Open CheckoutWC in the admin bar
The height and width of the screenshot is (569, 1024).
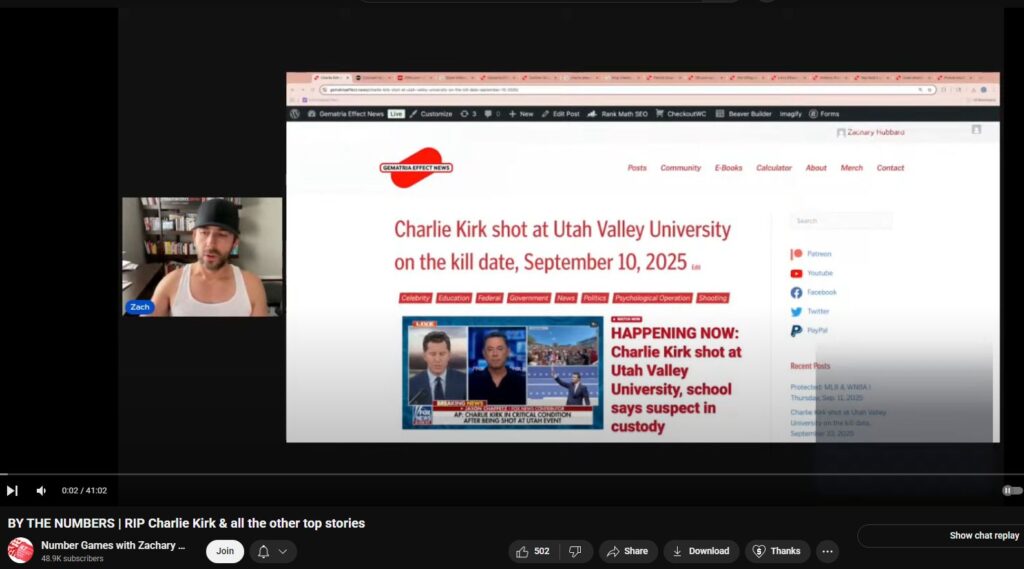(x=680, y=114)
